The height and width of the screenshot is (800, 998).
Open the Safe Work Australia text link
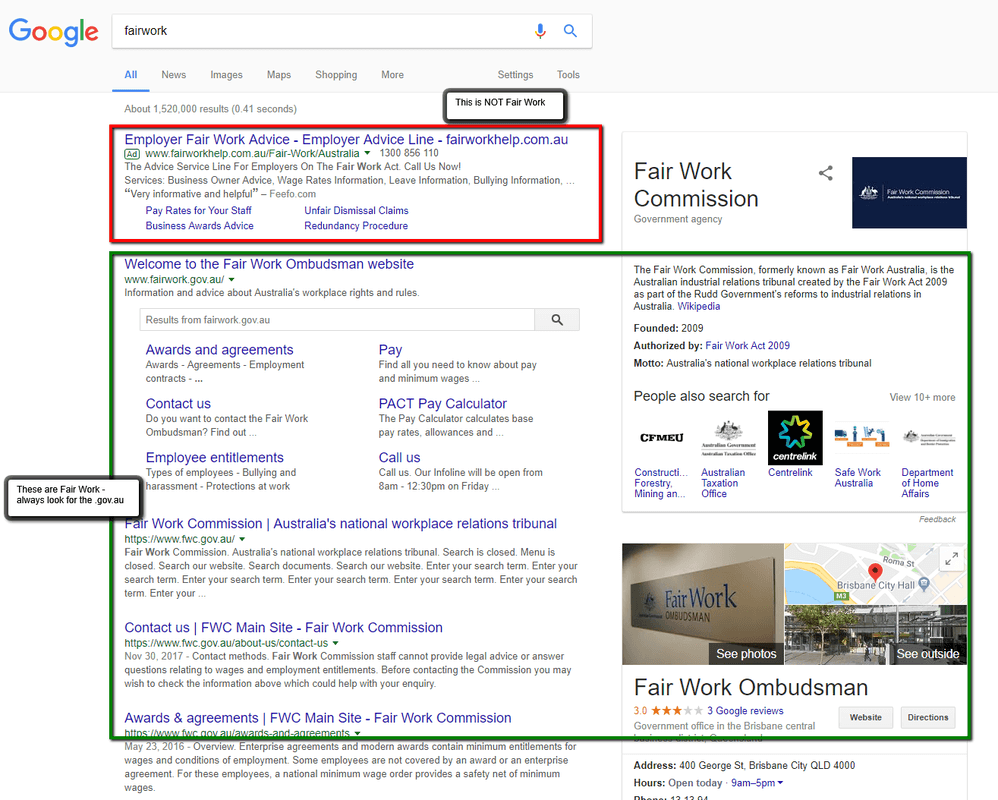[858, 478]
